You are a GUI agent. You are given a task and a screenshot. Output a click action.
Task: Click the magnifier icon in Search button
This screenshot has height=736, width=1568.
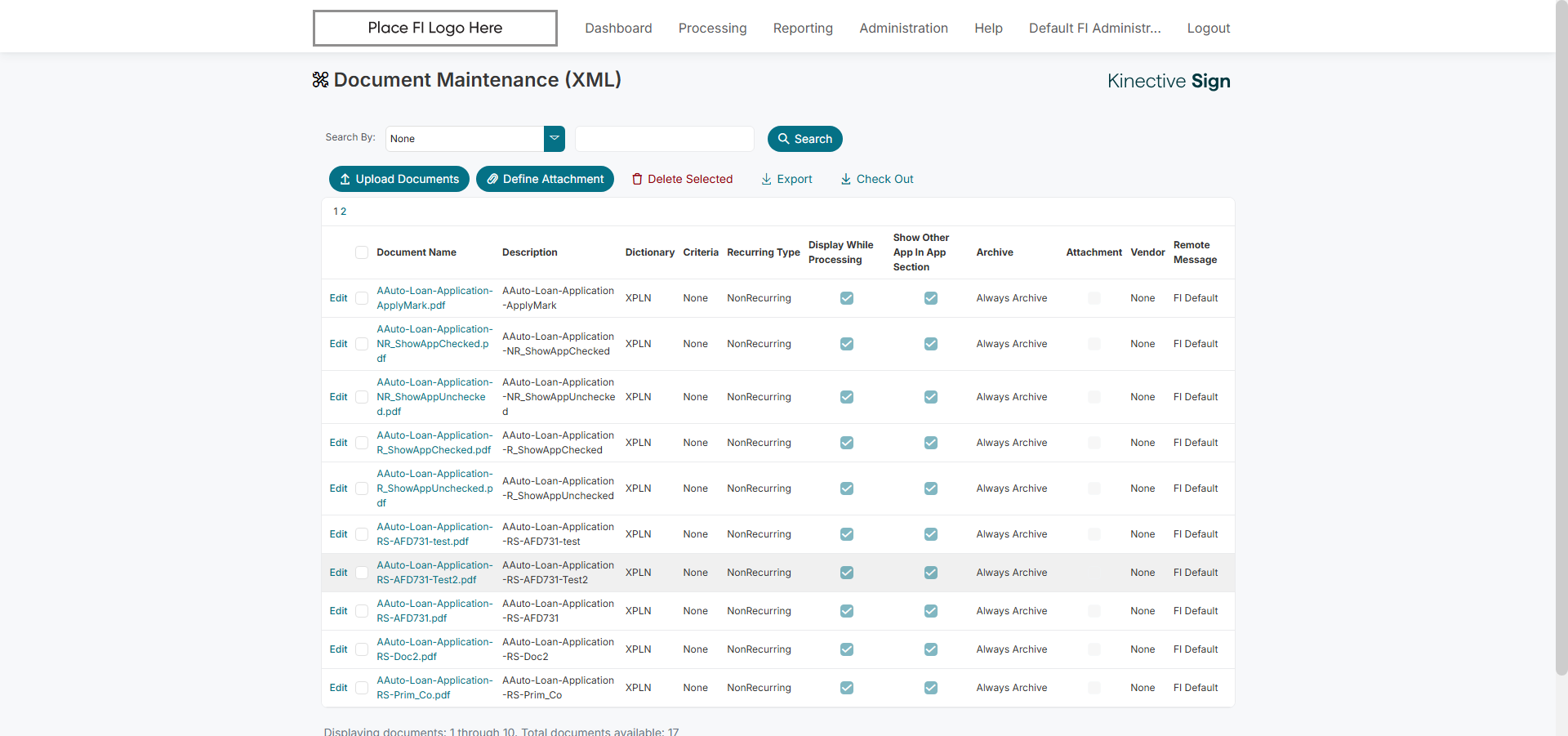click(x=783, y=139)
